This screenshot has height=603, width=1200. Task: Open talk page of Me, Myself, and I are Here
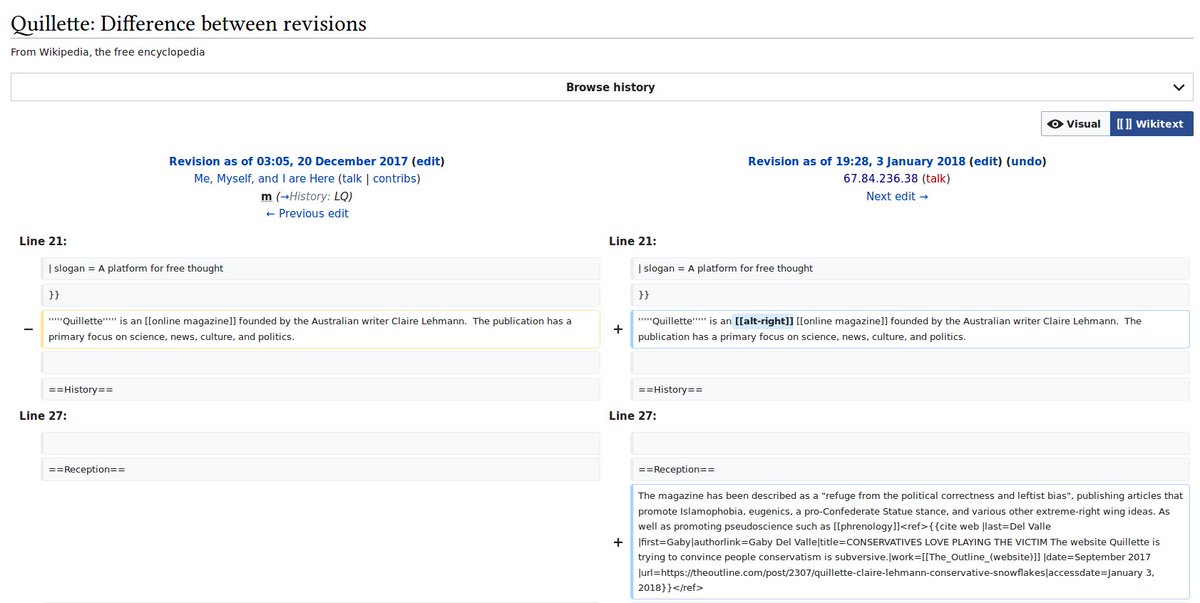[351, 179]
